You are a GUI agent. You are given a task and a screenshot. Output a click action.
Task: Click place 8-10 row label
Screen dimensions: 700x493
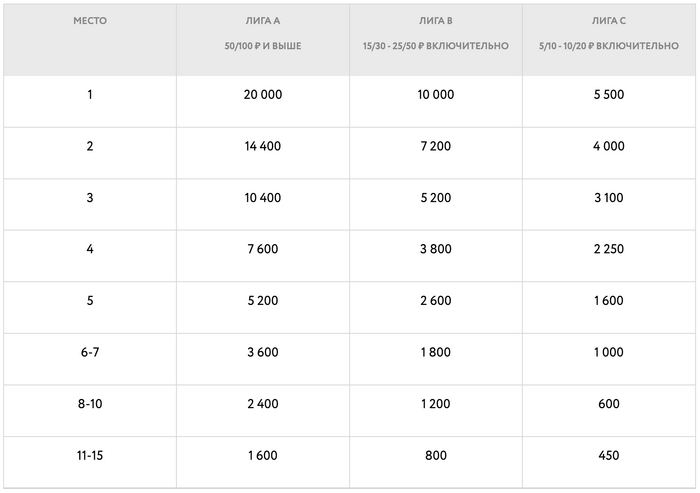90,404
